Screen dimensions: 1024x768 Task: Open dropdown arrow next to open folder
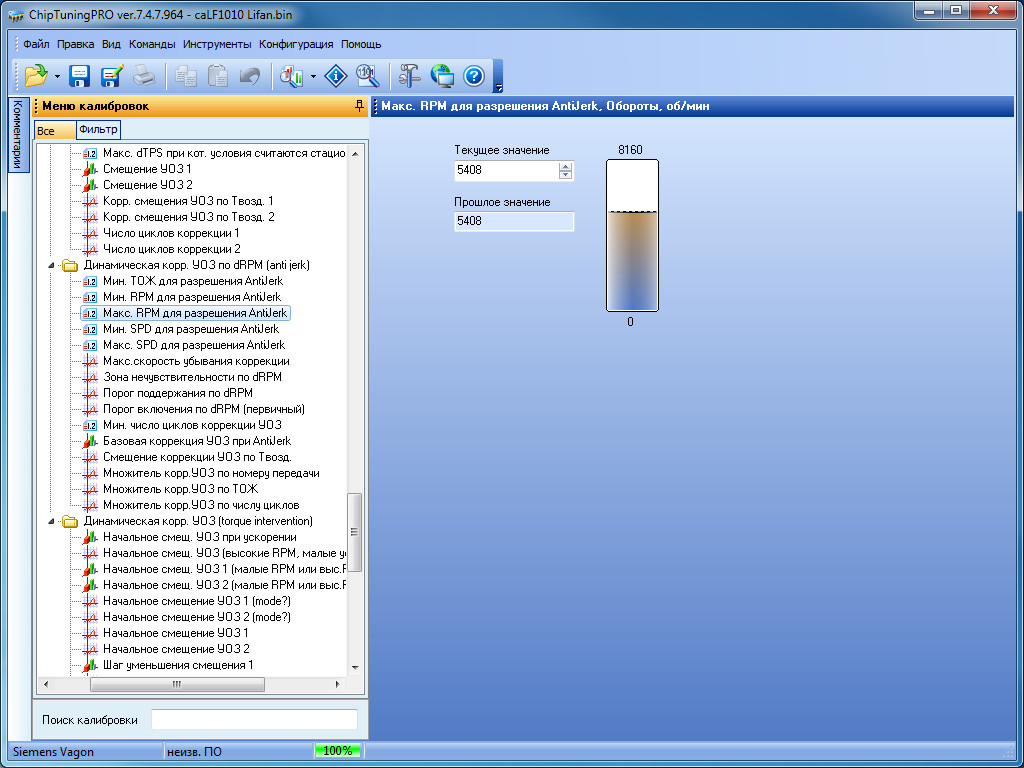57,77
